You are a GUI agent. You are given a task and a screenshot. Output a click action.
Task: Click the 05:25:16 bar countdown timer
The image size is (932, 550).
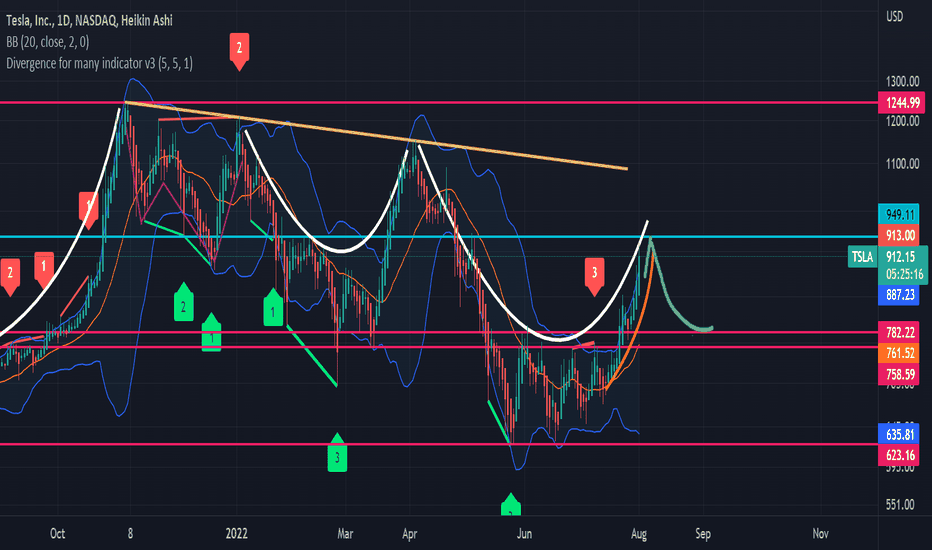coord(904,275)
